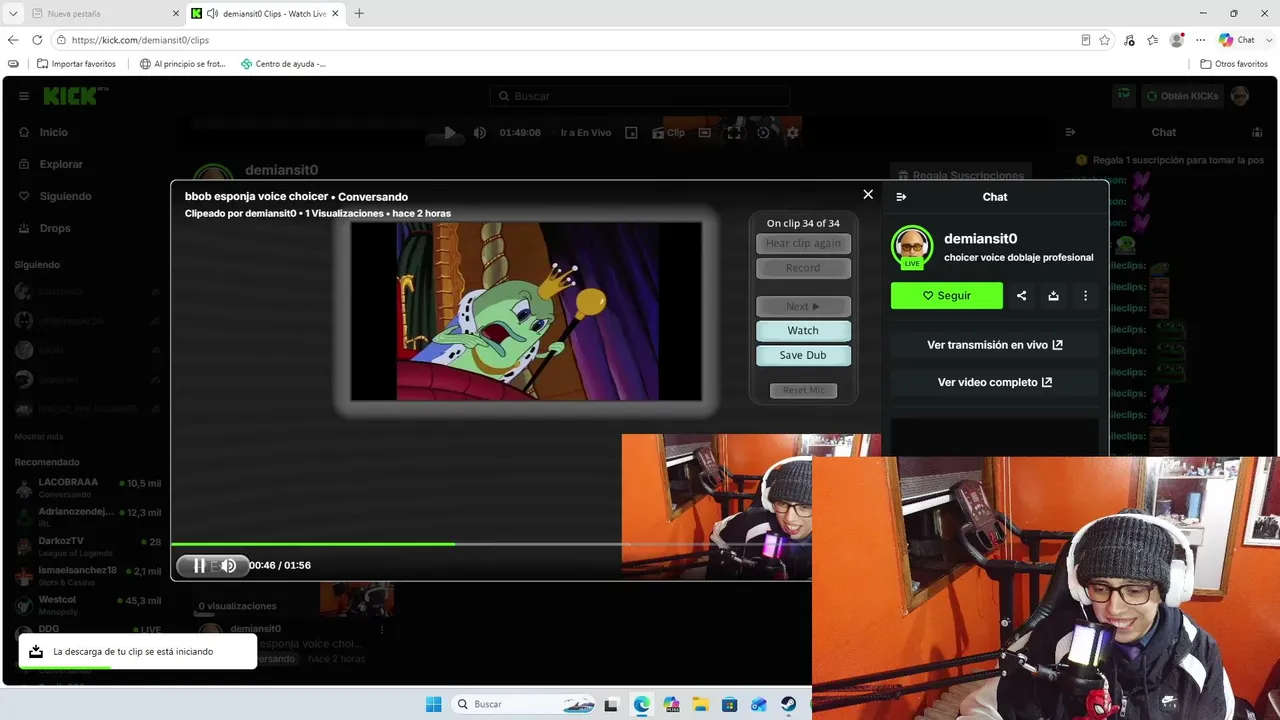
Task: Toggle volume on background stream player
Action: [480, 132]
